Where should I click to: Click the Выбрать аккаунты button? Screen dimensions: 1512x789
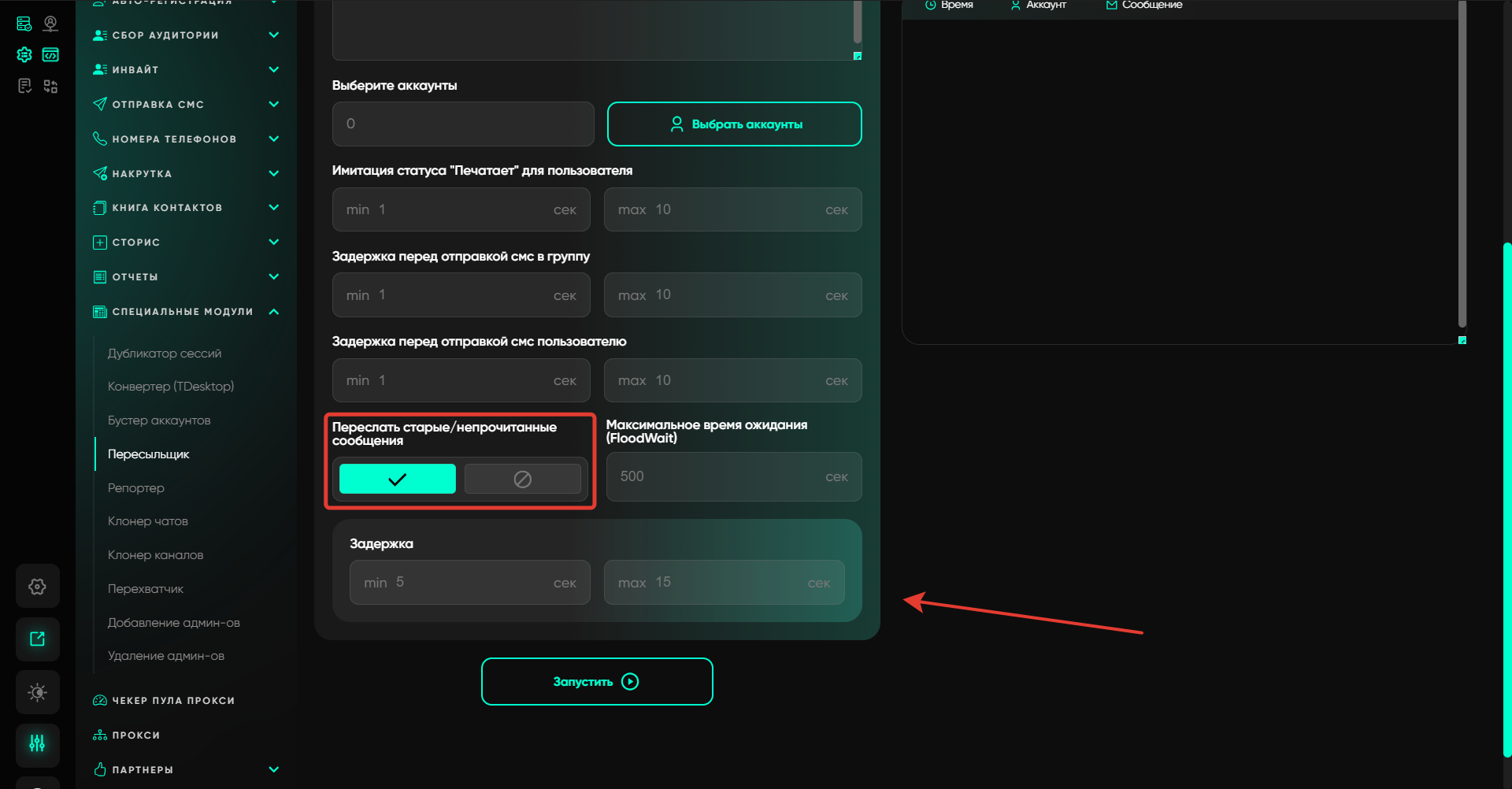tap(734, 124)
